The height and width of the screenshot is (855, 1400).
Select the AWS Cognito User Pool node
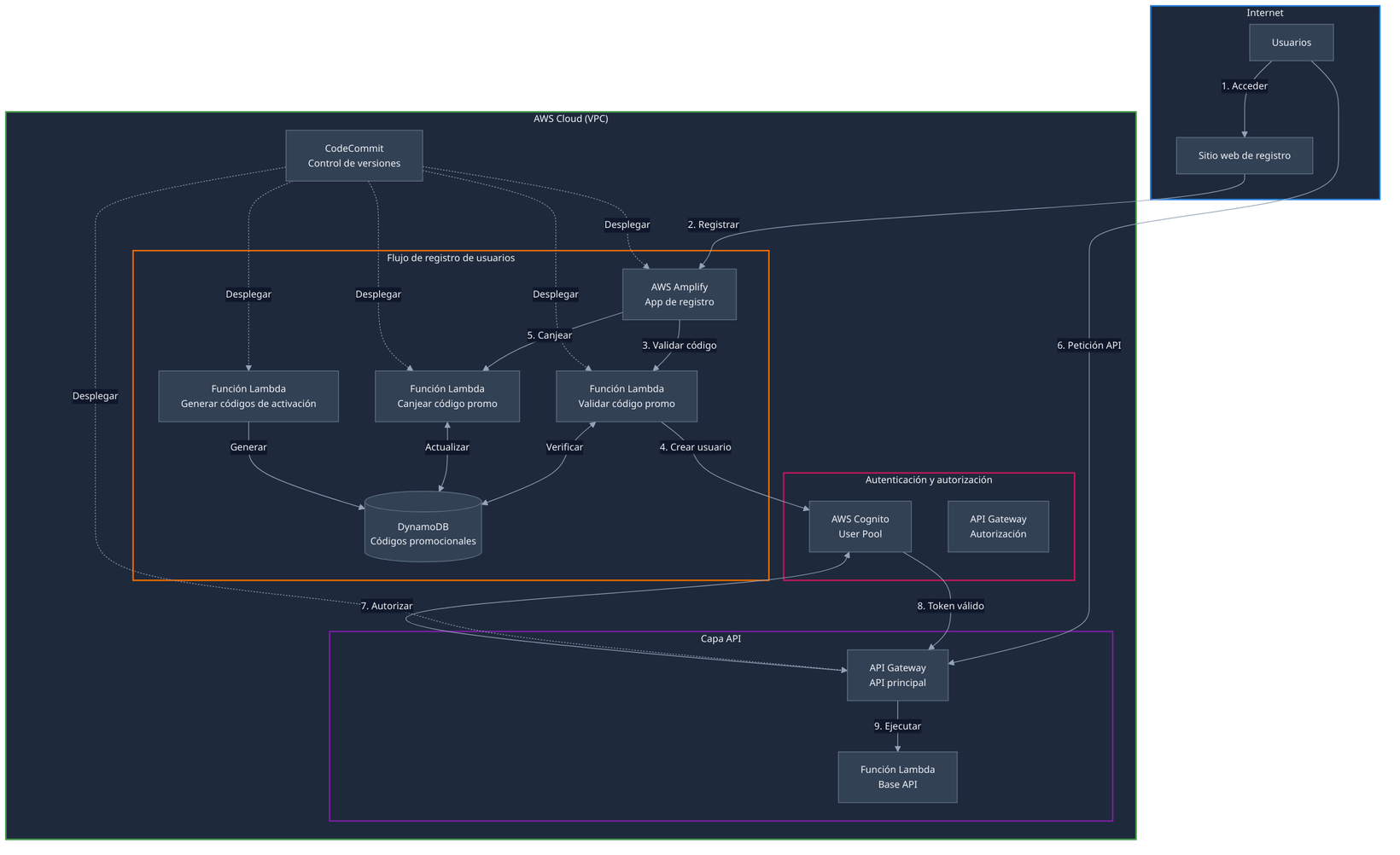point(860,526)
